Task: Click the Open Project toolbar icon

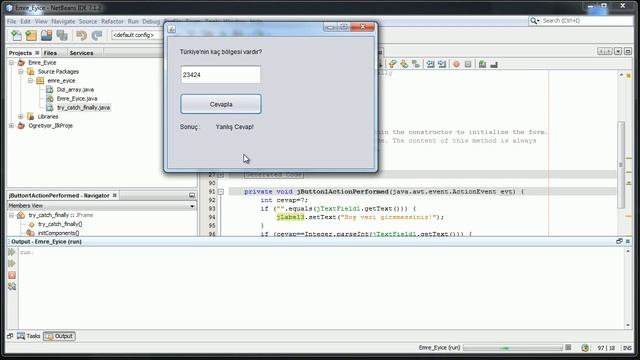Action: coord(47,36)
